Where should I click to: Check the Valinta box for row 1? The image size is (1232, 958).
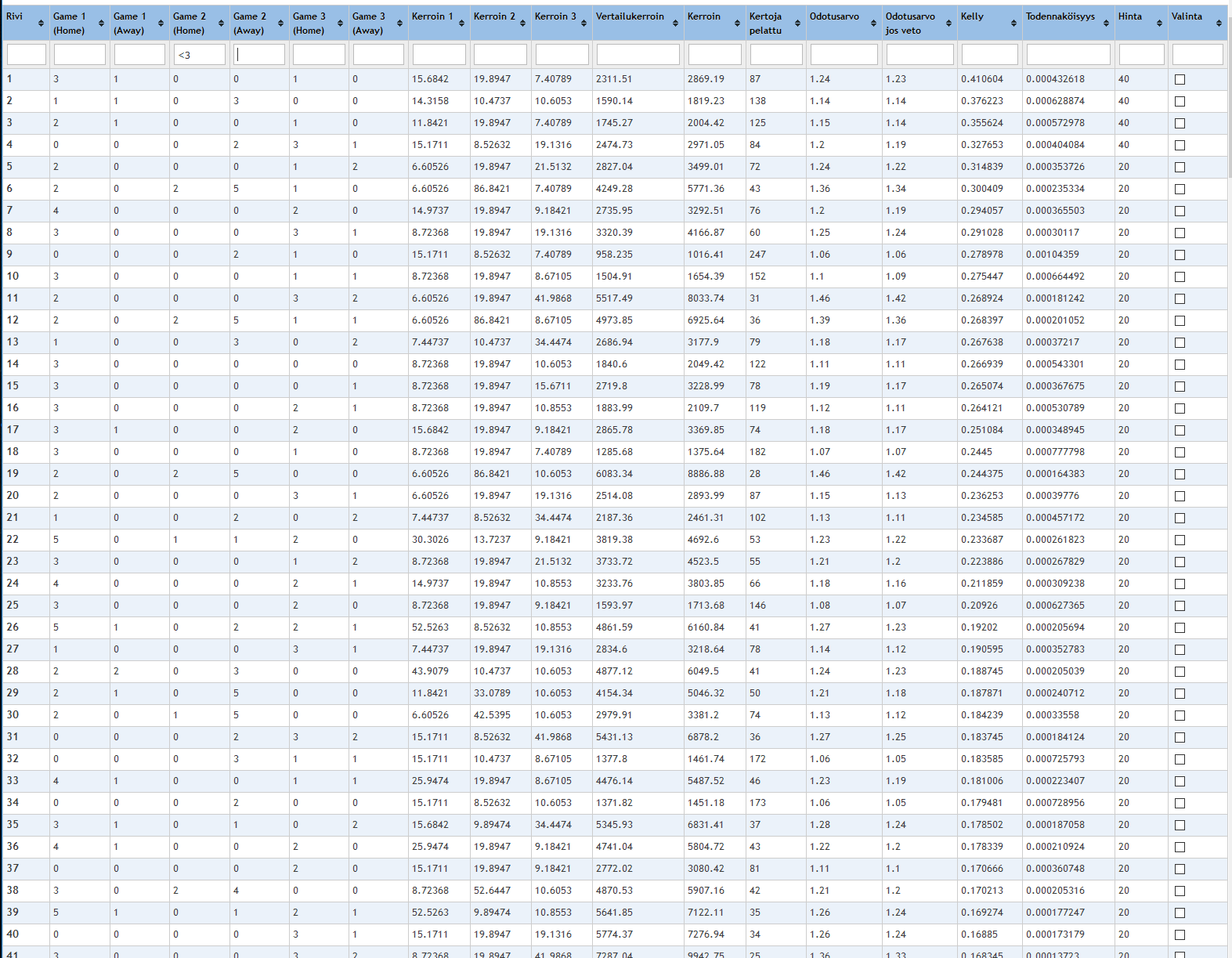pyautogui.click(x=1180, y=79)
